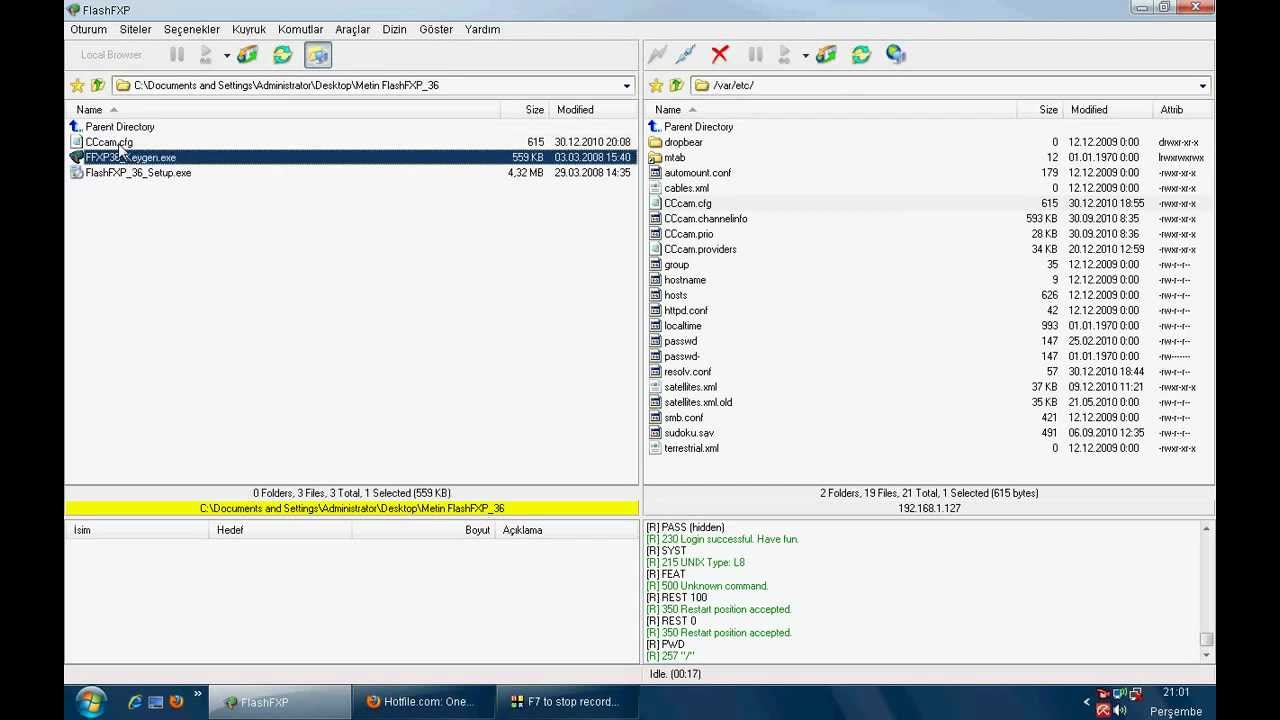1280x720 pixels.
Task: Sort remote files by Modified column
Action: click(x=1108, y=110)
